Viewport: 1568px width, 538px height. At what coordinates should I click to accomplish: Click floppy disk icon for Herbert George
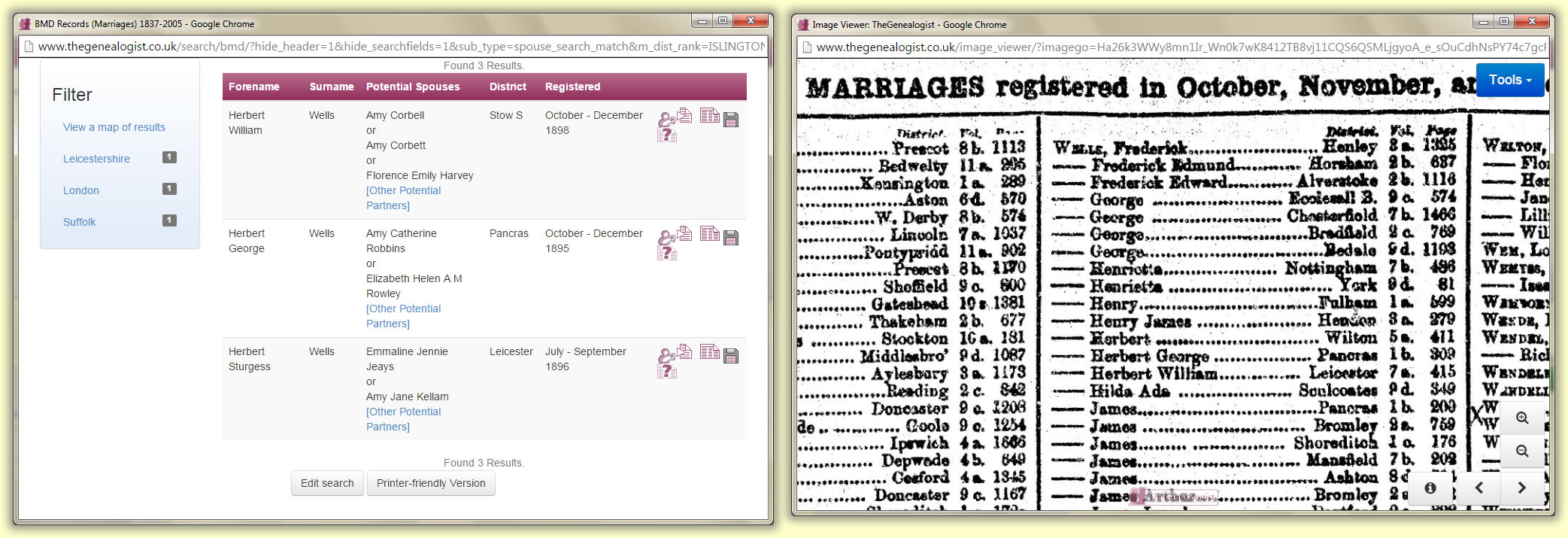[730, 238]
